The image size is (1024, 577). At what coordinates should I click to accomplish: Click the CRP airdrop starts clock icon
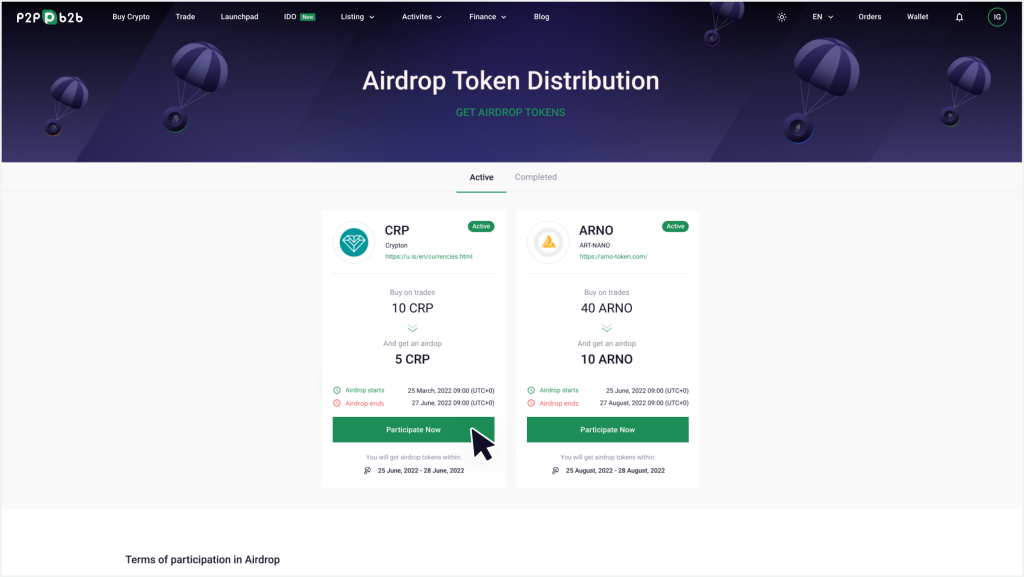(337, 390)
